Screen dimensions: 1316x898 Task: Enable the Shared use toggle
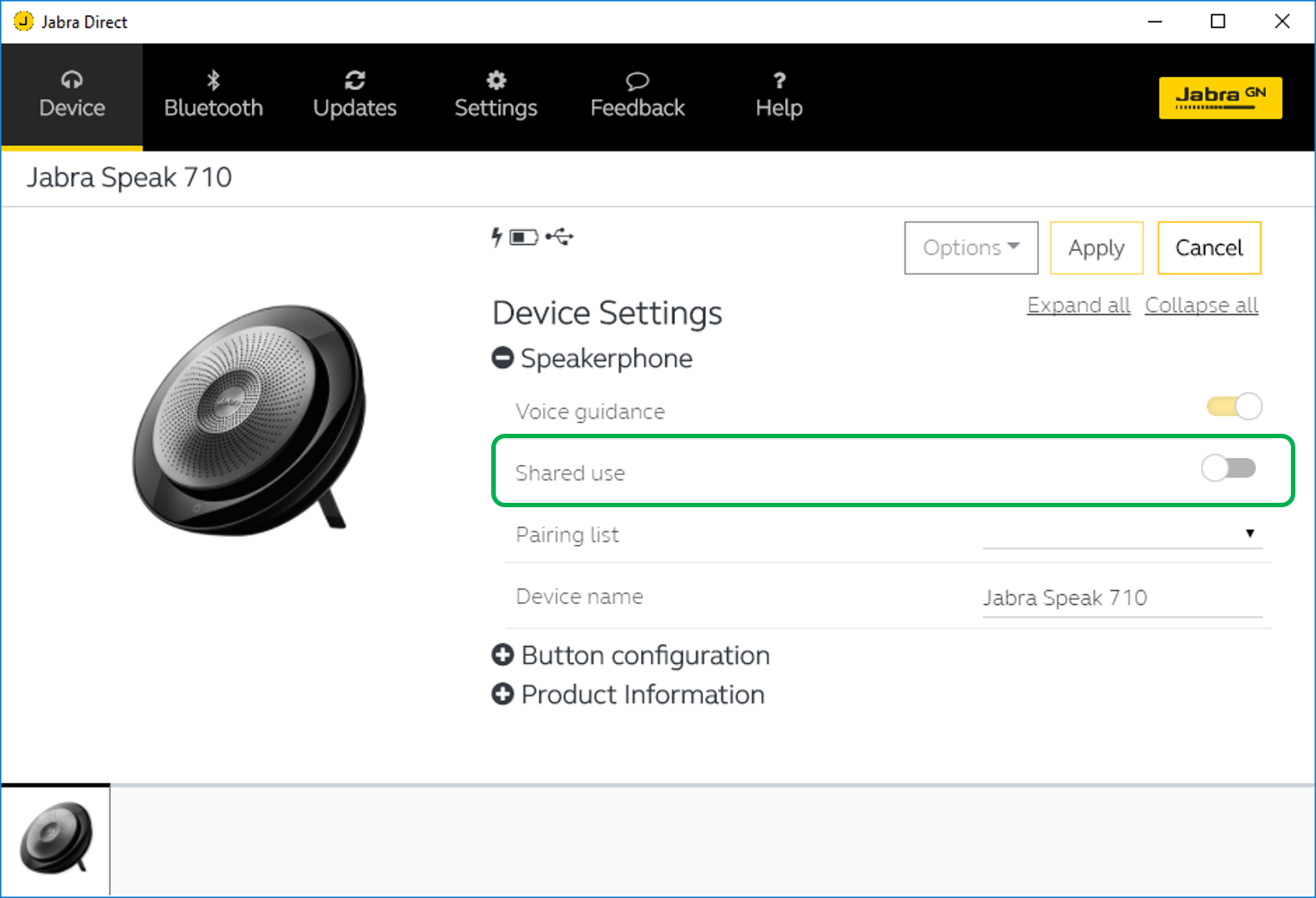1228,468
